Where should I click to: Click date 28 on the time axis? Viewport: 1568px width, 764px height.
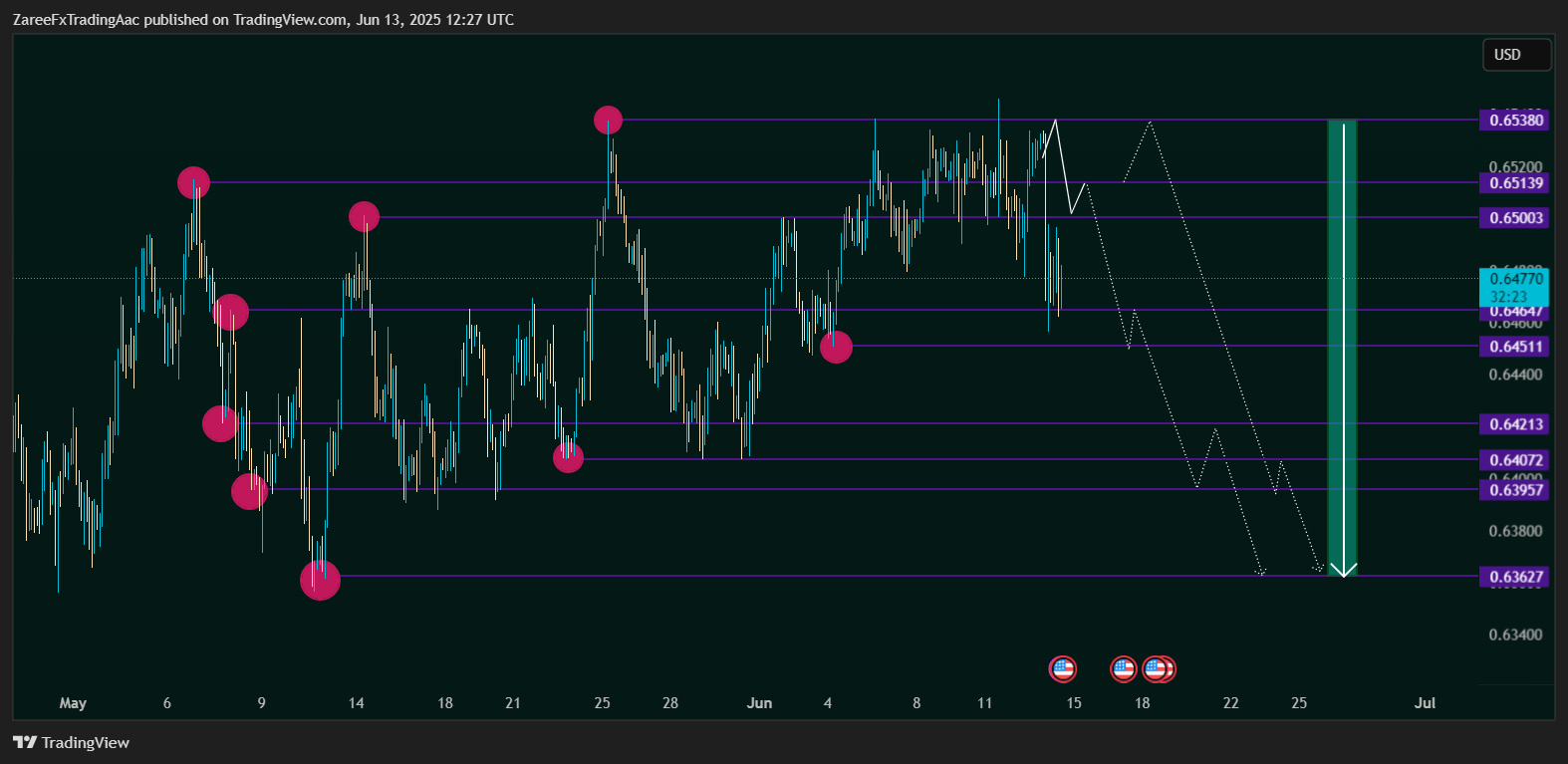670,703
